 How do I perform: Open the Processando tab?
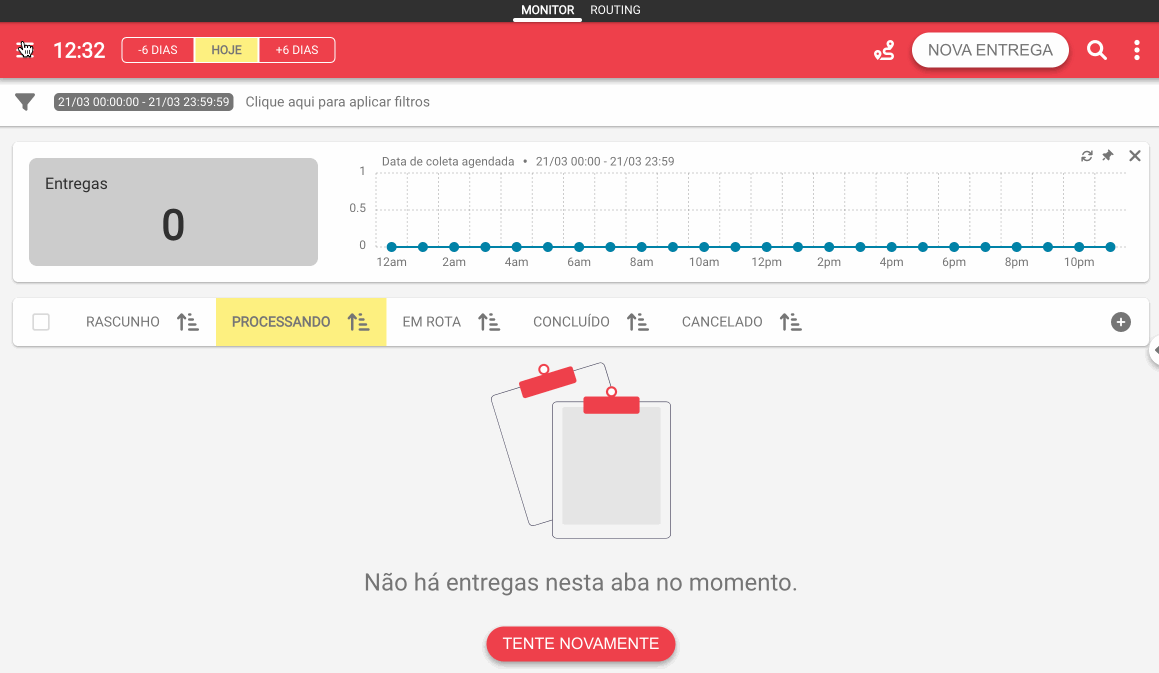[281, 322]
